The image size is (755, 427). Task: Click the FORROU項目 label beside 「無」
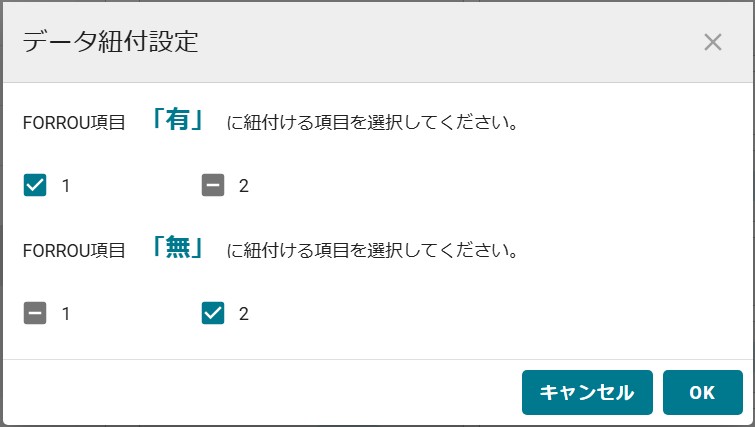tap(73, 251)
